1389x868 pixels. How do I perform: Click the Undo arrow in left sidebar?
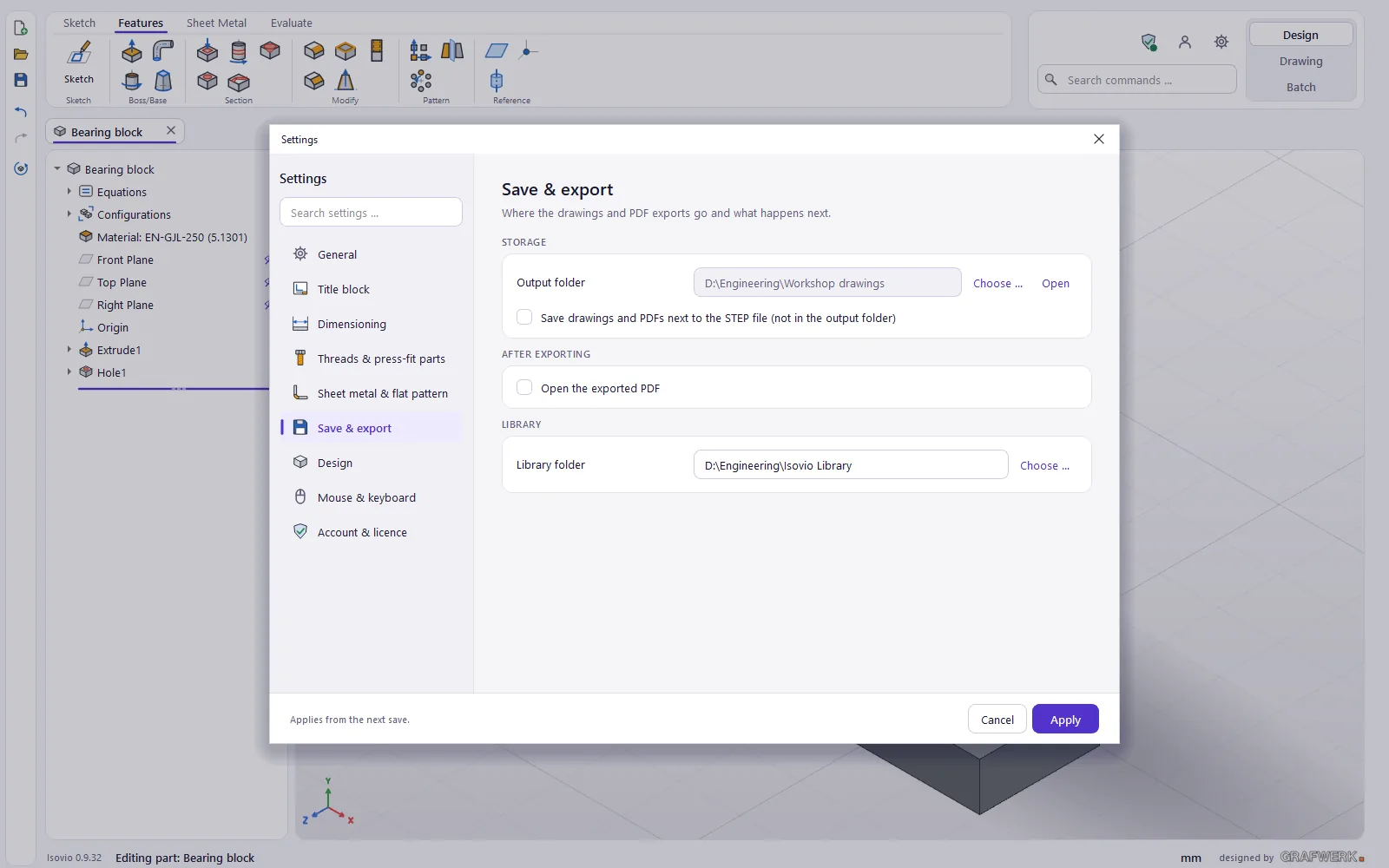[x=21, y=111]
